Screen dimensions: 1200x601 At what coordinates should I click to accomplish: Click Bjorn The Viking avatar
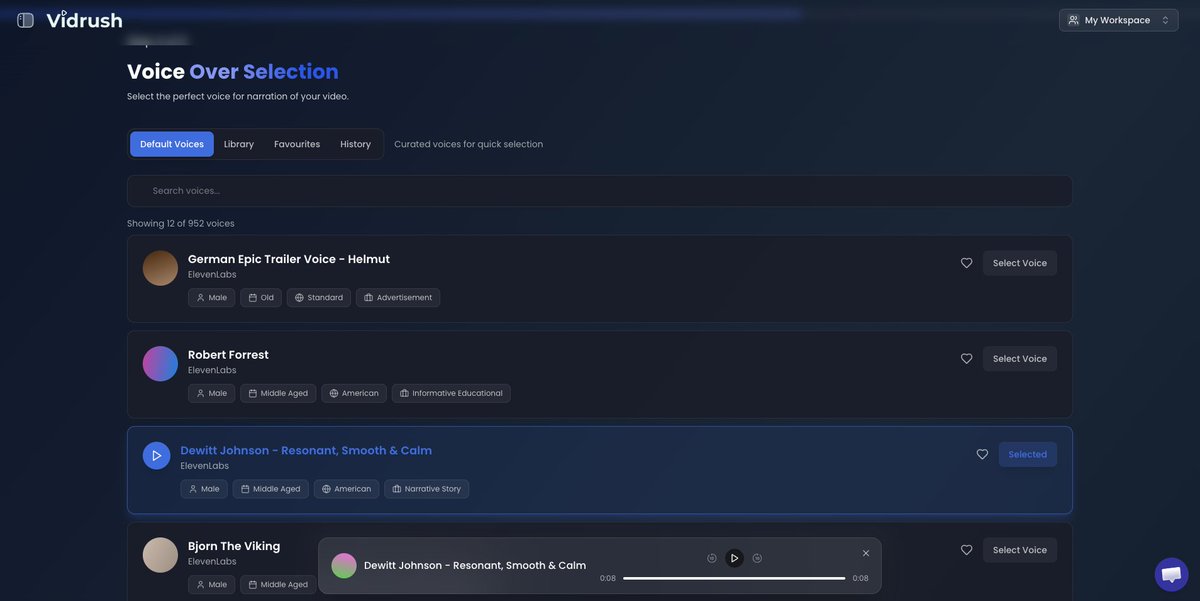(x=160, y=555)
